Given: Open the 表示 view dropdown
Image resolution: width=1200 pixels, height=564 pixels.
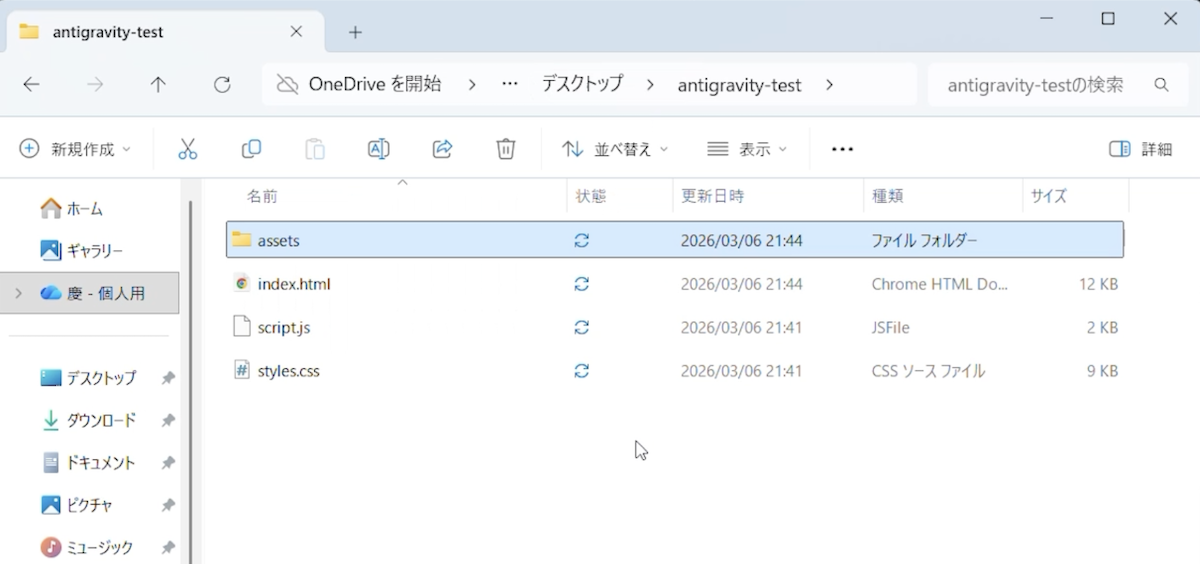Looking at the screenshot, I should [747, 149].
